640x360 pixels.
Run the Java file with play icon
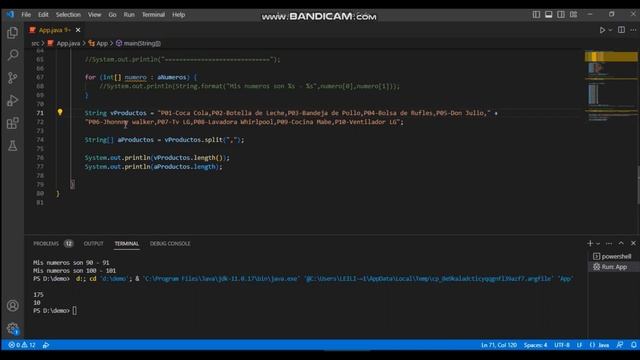tap(602, 30)
